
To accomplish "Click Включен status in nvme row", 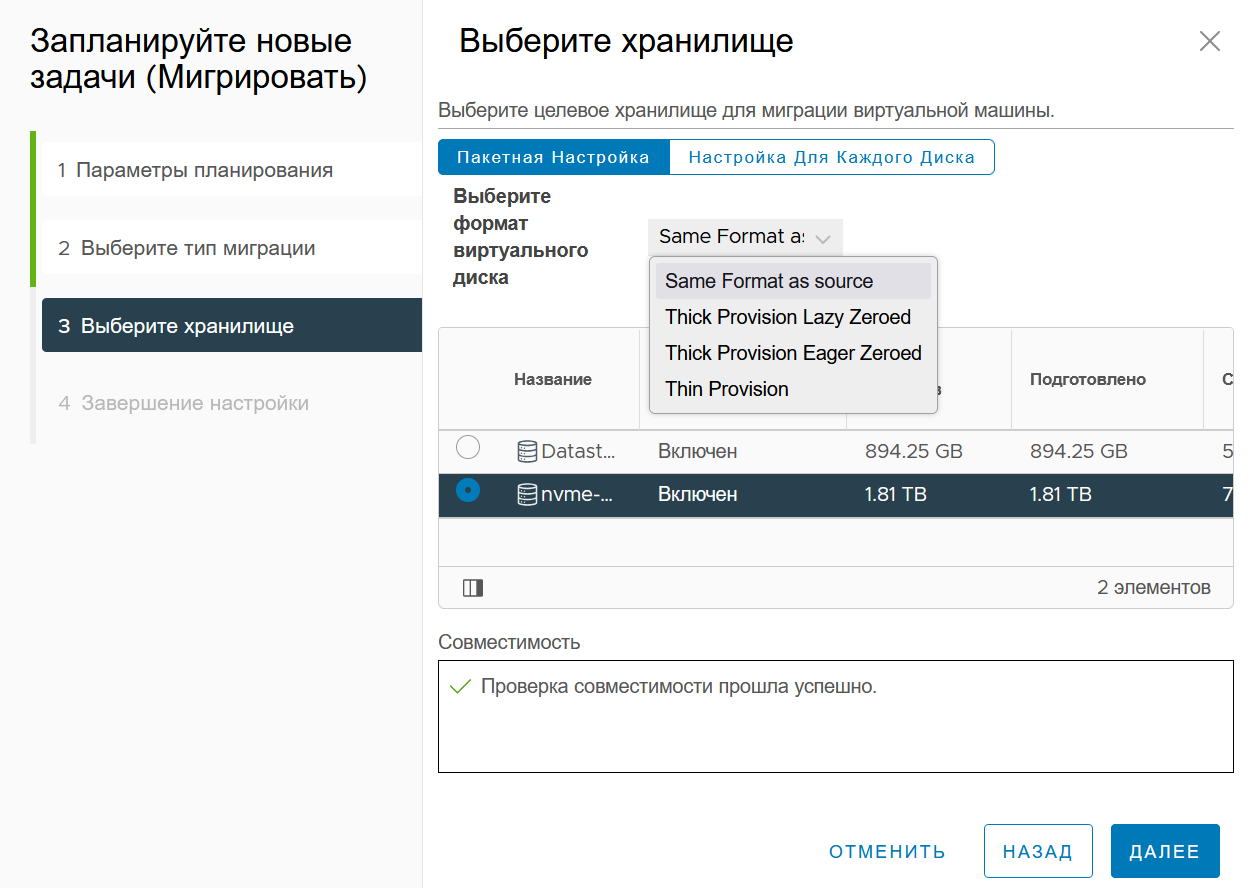I will pyautogui.click(x=698, y=494).
